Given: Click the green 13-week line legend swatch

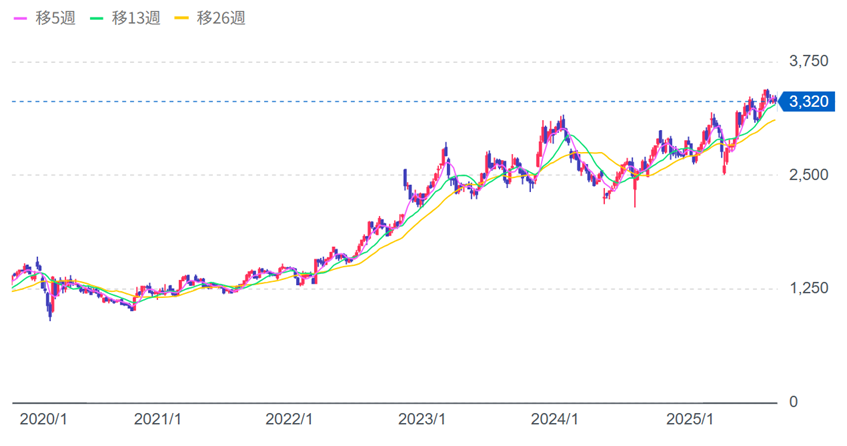Looking at the screenshot, I should (97, 18).
